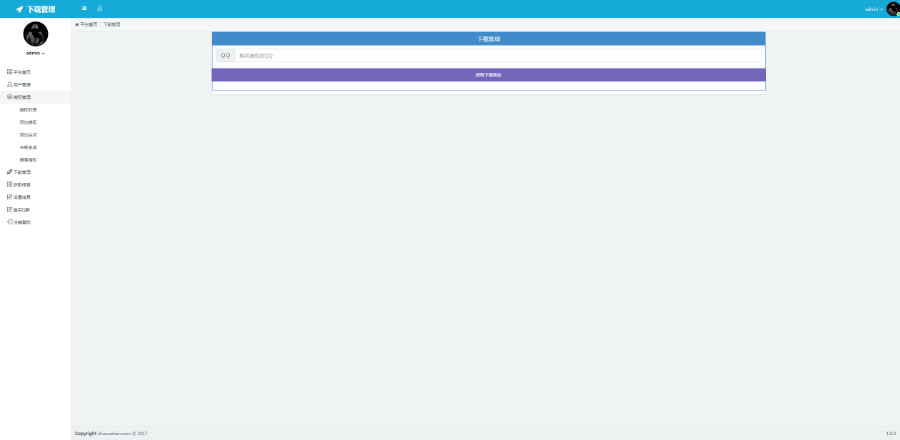Image resolution: width=900 pixels, height=440 pixels.
Task: Open the admin dropdown in the top-right corner
Action: click(874, 9)
